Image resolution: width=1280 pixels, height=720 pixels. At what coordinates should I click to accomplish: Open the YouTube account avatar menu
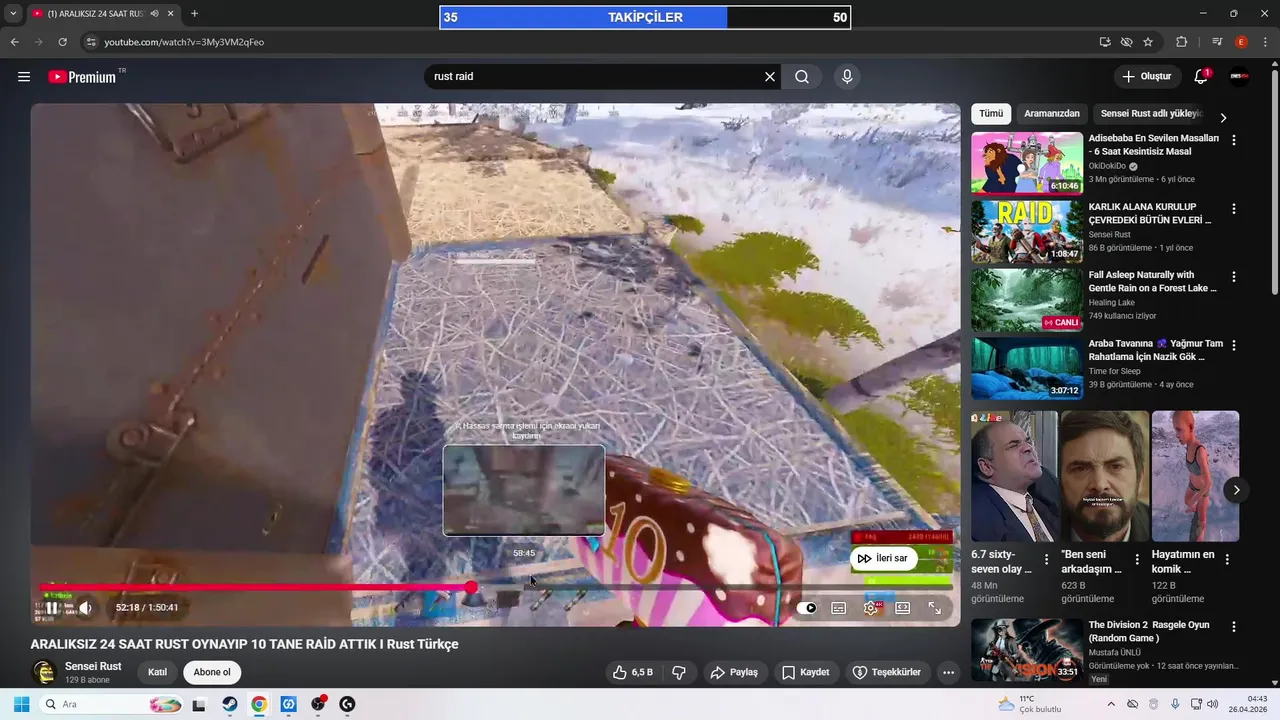[1239, 77]
